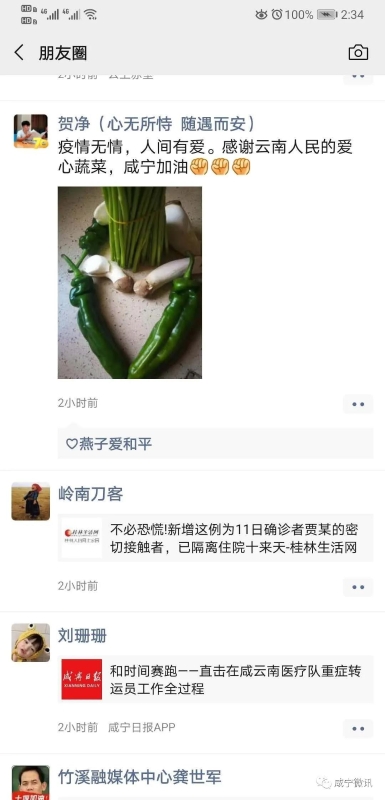The image size is (385, 800).
Task: Tap the 桂林生活网 article logo thumbnail
Action: click(82, 538)
